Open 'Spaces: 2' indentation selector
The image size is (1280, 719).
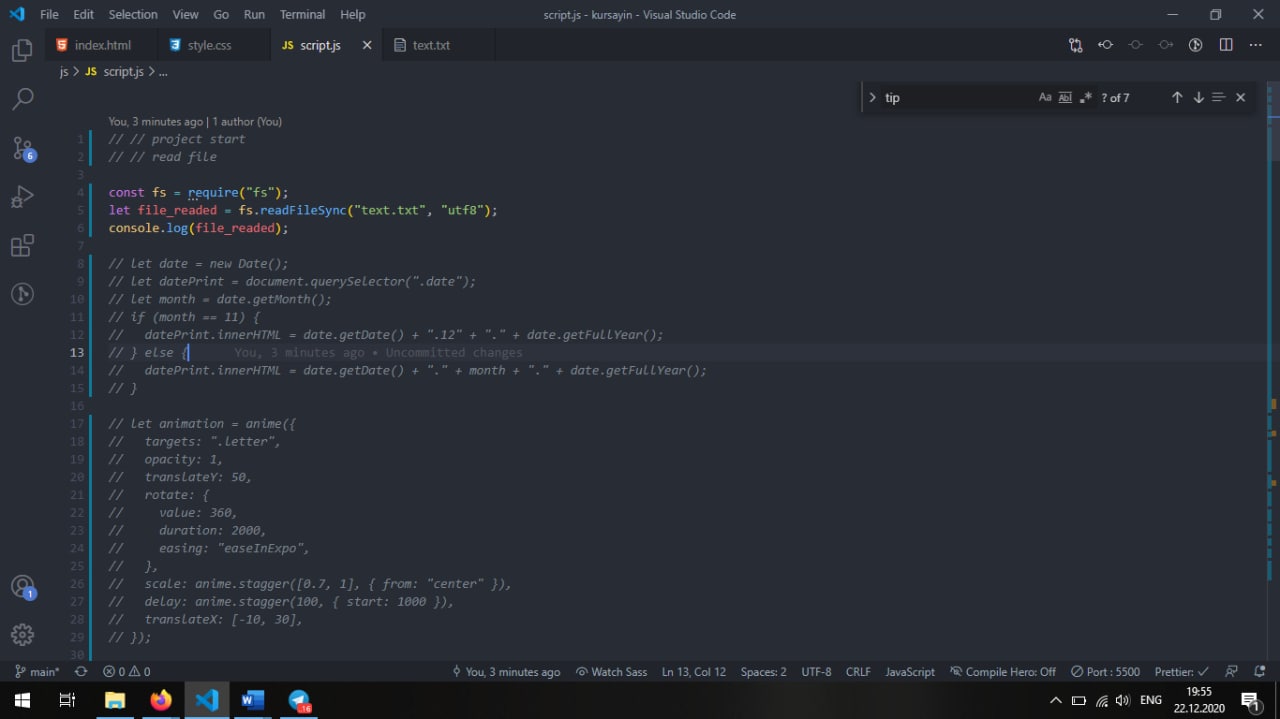point(763,672)
